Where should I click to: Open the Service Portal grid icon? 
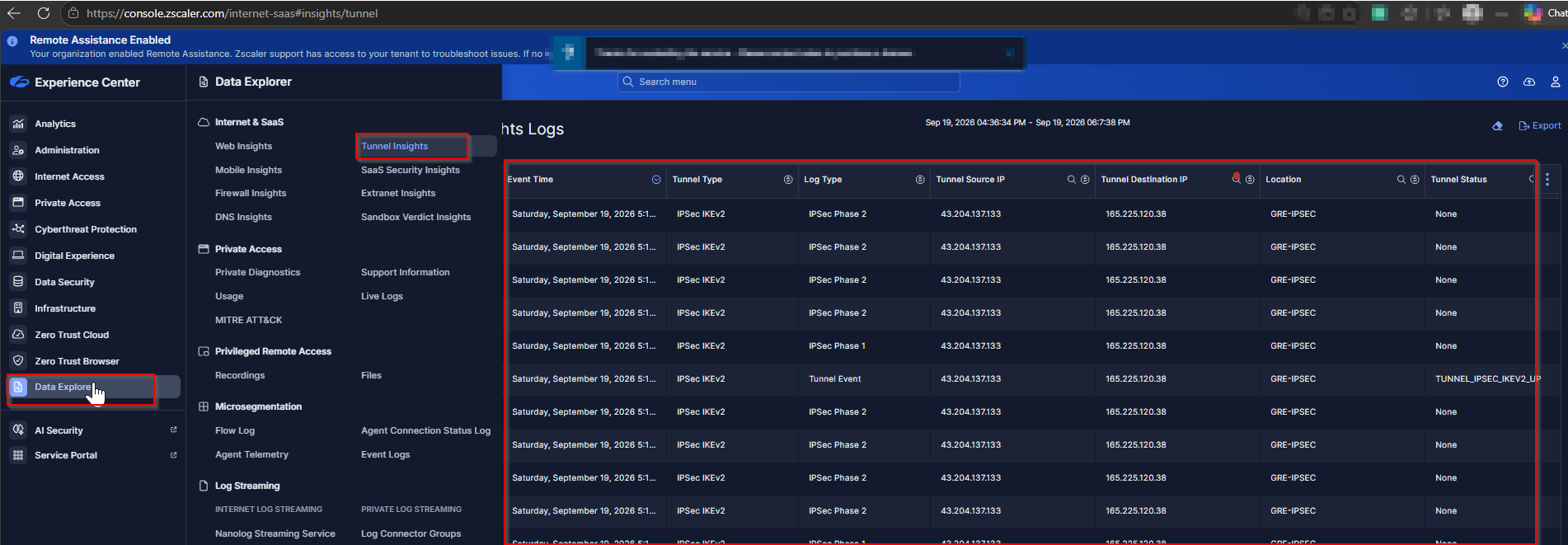click(18, 455)
